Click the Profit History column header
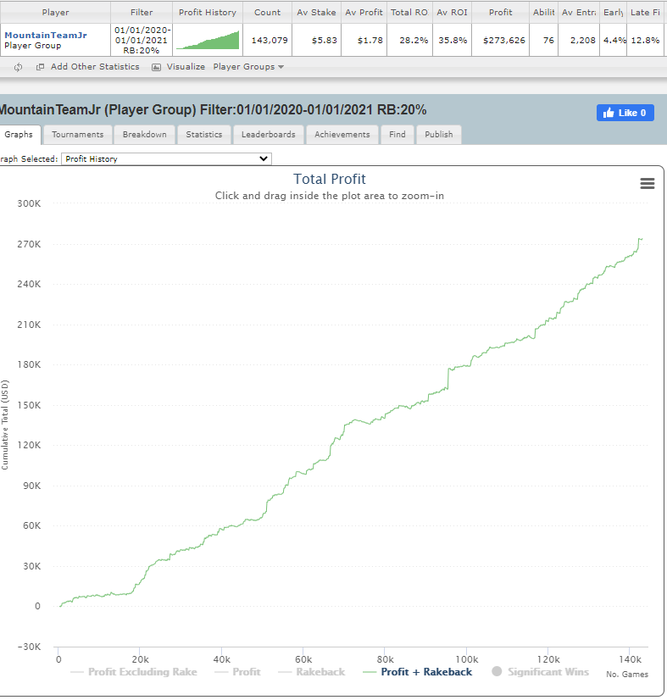 (x=208, y=12)
